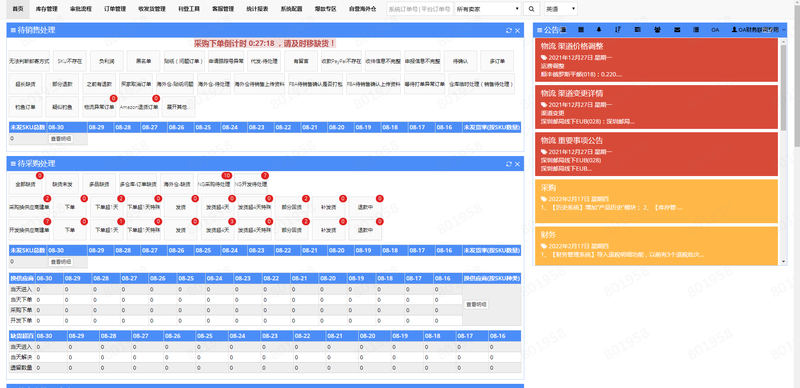The image size is (800, 388).
Task: Click the 有留言 button
Action: 301,61
